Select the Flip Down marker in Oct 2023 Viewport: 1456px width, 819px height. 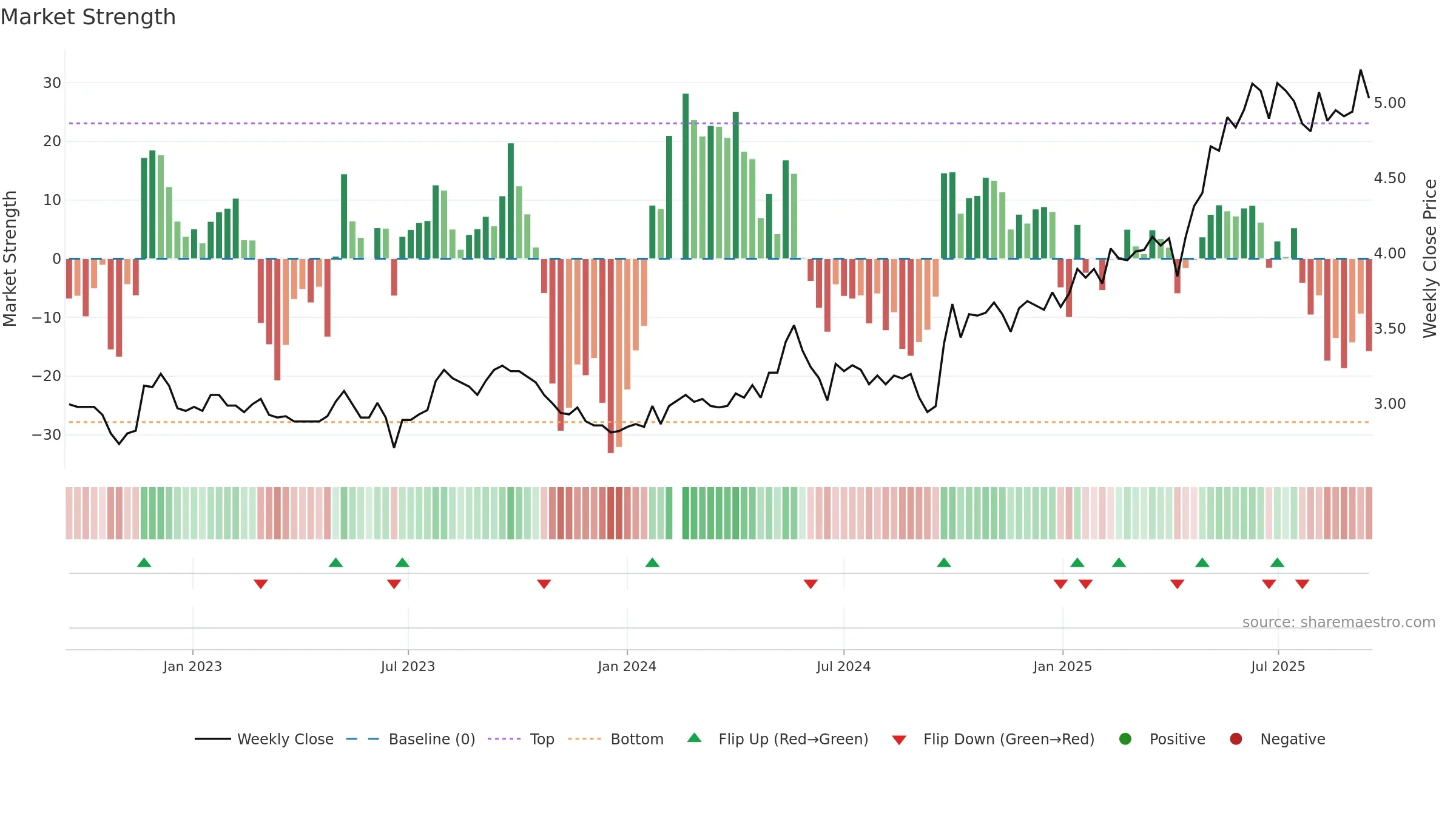[544, 584]
